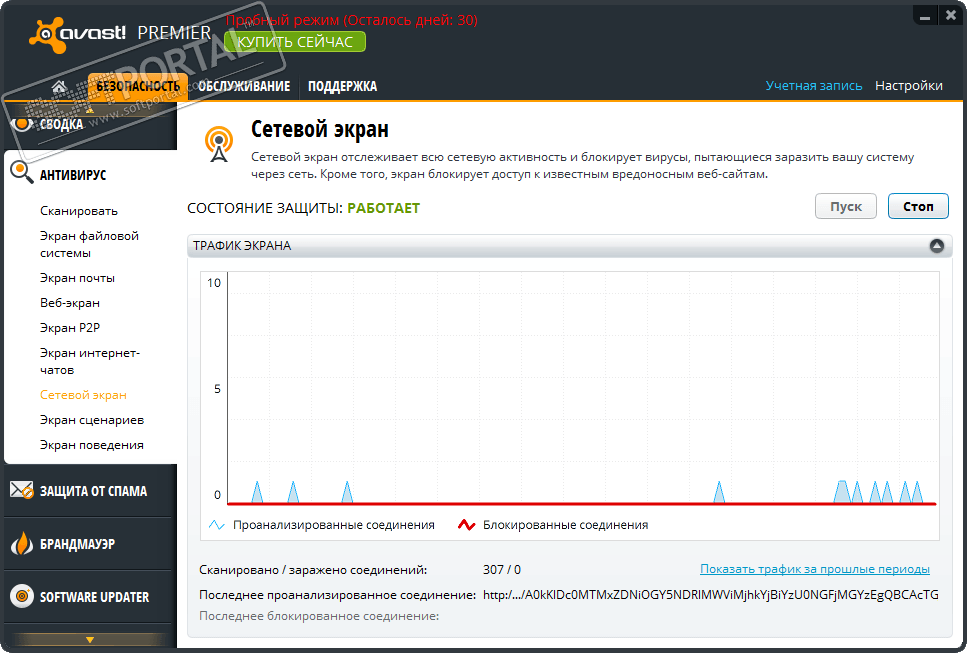The width and height of the screenshot is (967, 653).
Task: Select Экран сценариев
Action: click(92, 420)
